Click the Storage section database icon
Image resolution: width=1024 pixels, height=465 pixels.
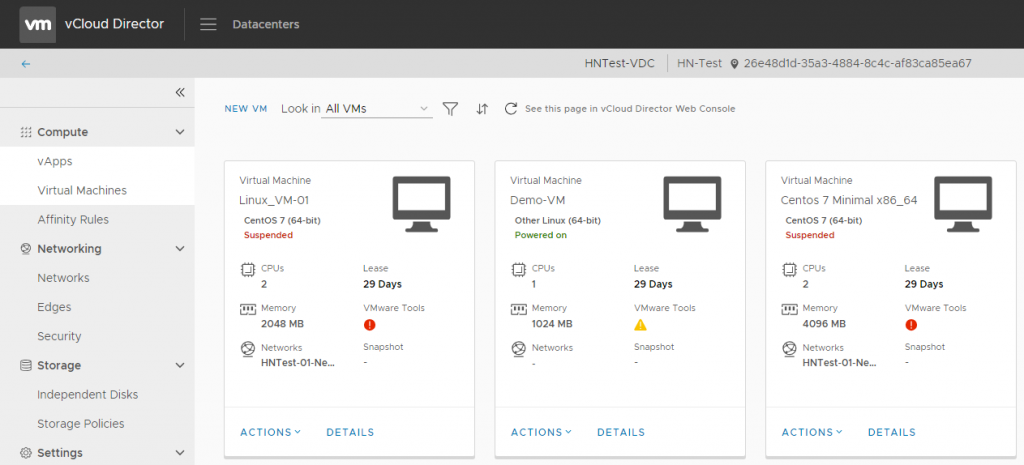point(26,365)
